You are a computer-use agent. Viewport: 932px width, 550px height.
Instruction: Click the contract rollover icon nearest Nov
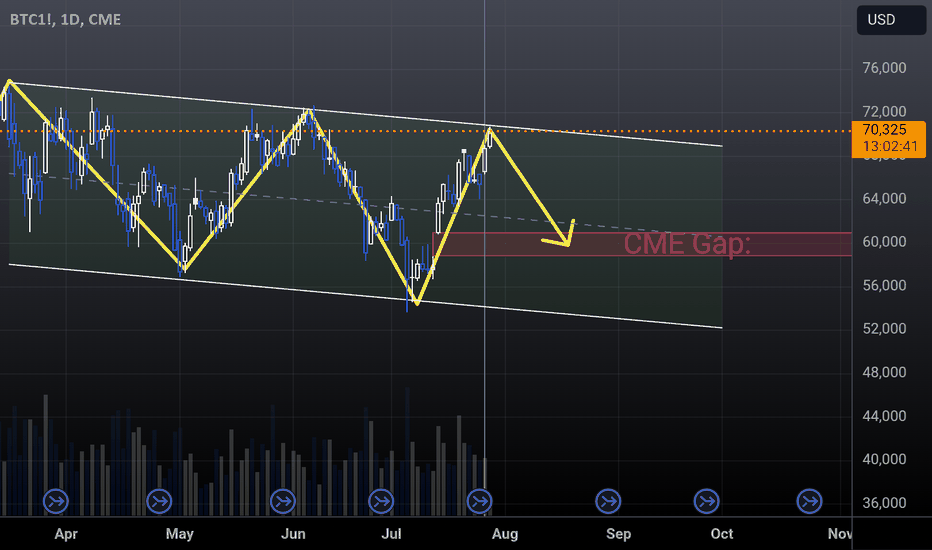pyautogui.click(x=810, y=502)
